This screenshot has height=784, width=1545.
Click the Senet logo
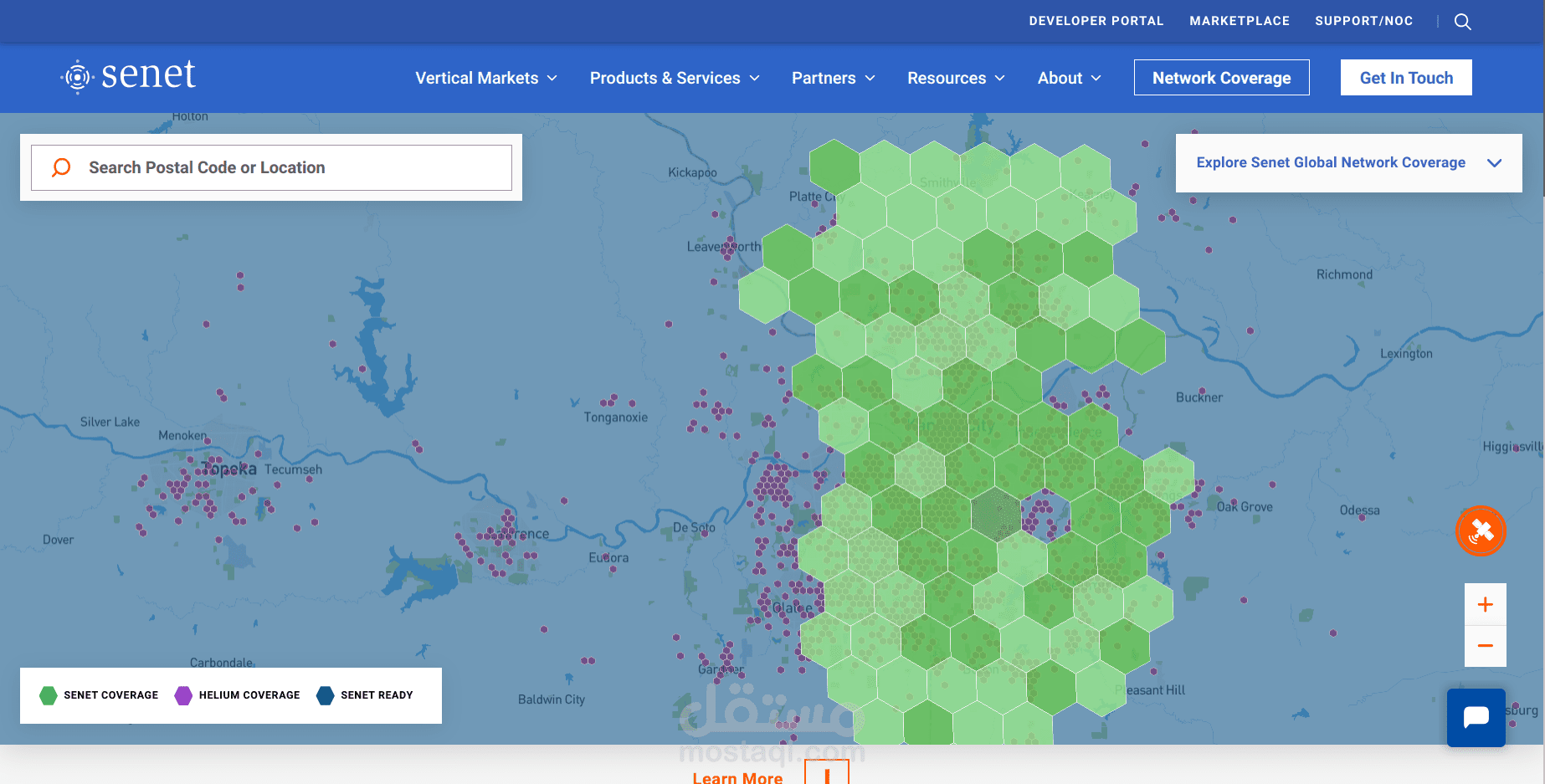[128, 76]
